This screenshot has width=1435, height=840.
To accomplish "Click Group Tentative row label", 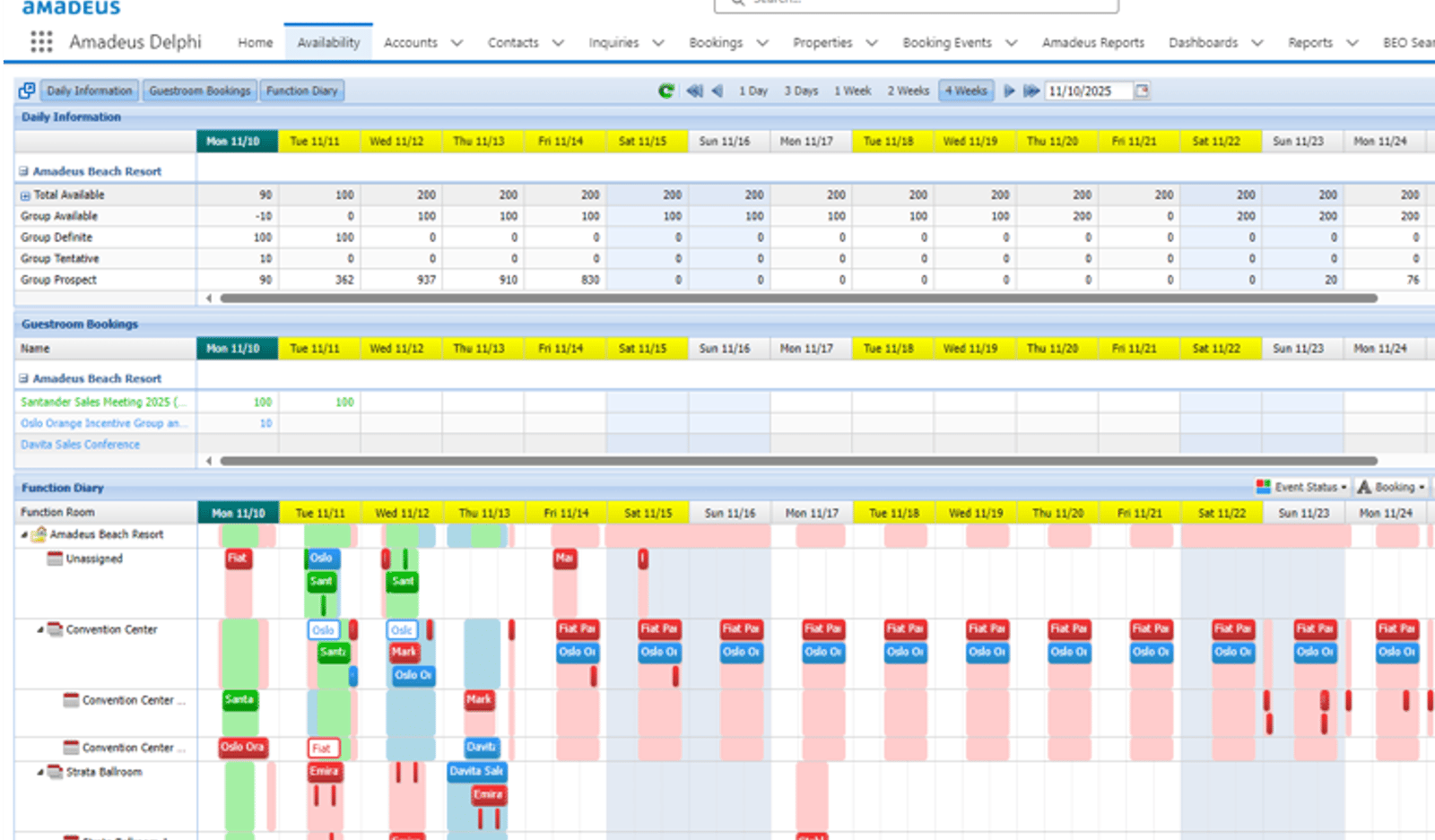I will (x=60, y=258).
